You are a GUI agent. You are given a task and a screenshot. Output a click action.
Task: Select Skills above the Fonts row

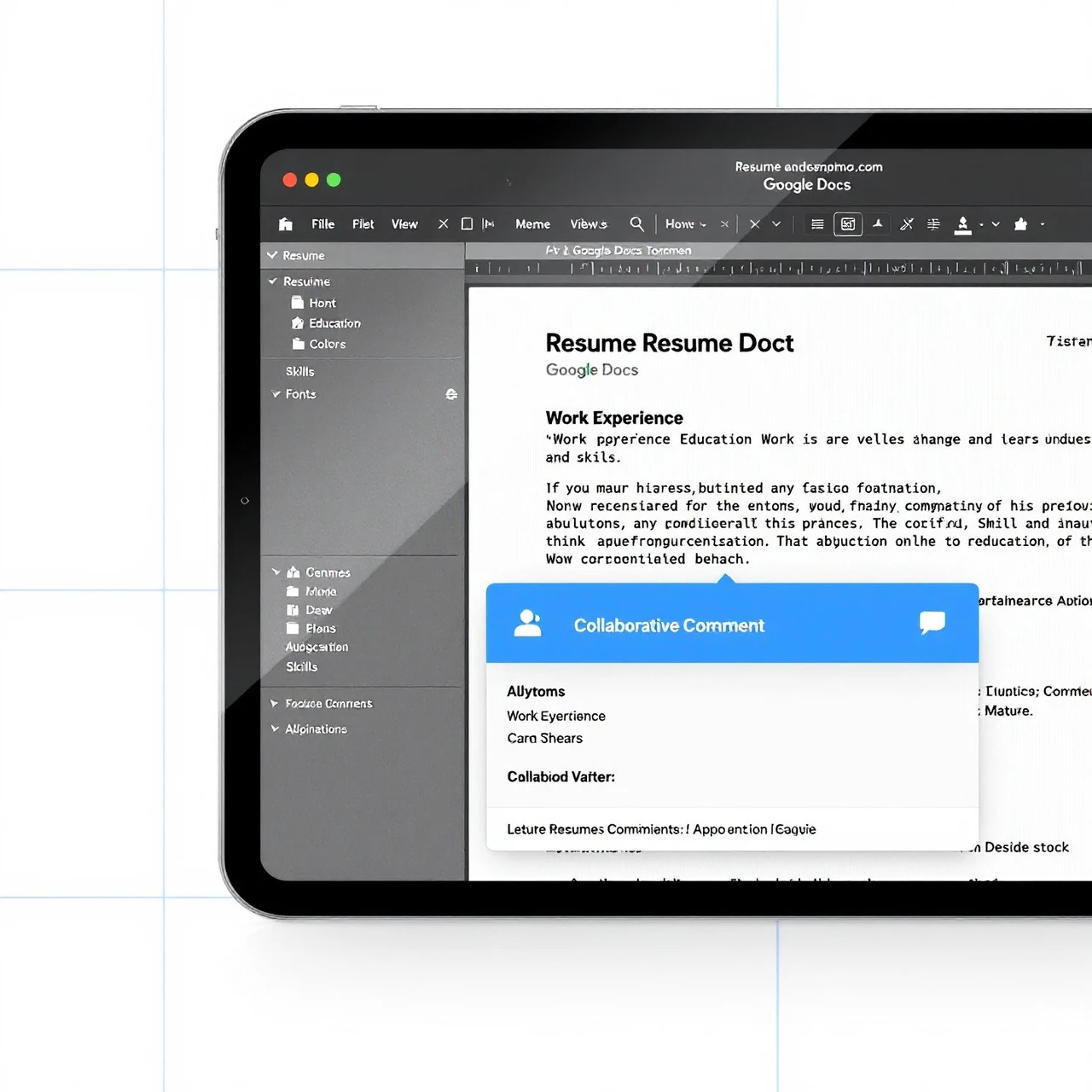click(299, 371)
